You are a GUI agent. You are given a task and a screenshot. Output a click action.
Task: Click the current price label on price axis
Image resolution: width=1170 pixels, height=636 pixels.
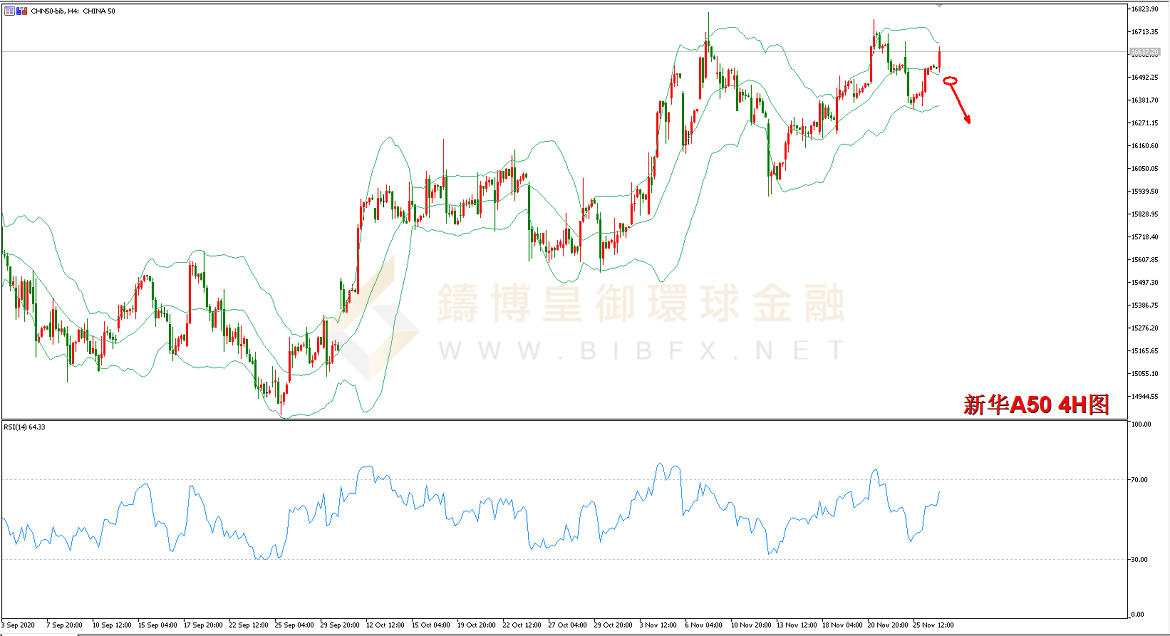pyautogui.click(x=1144, y=52)
